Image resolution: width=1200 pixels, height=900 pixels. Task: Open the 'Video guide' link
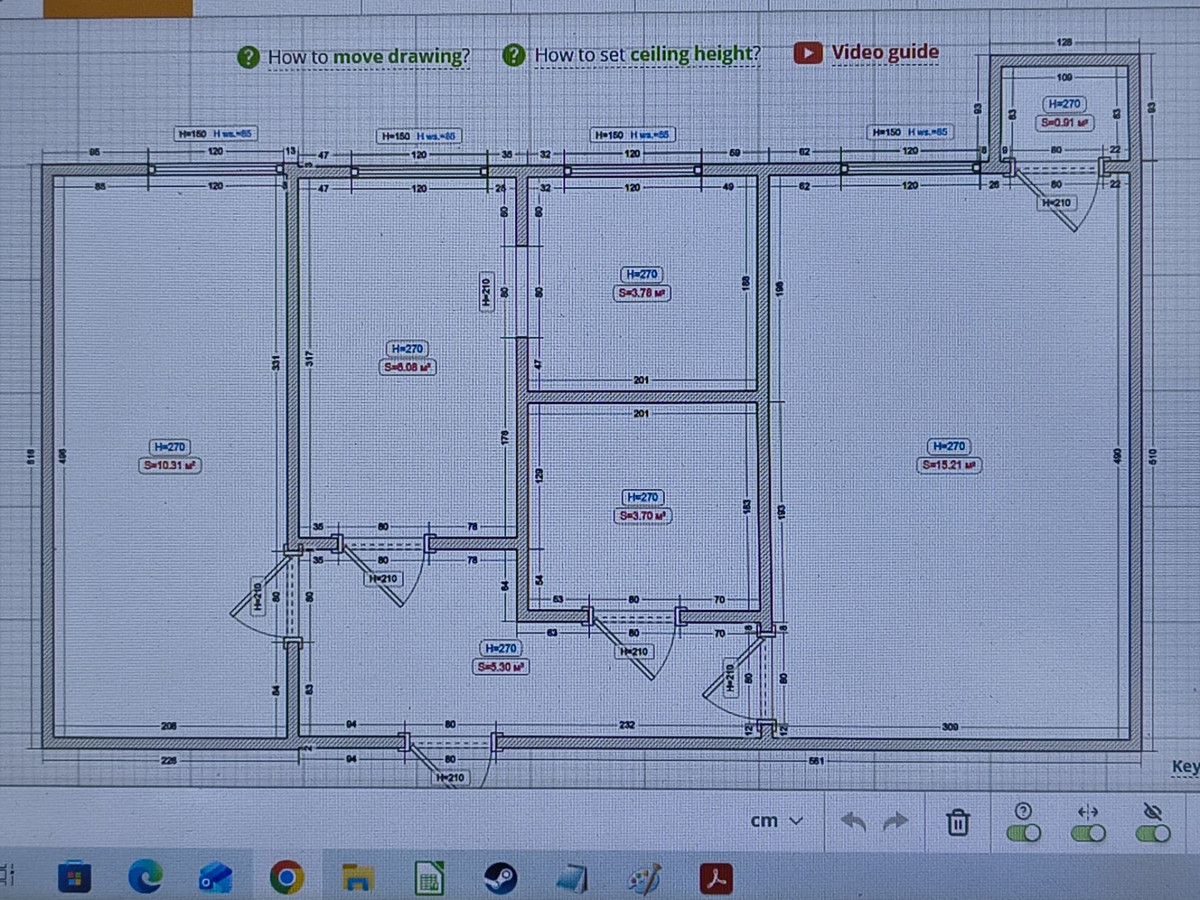coord(885,51)
